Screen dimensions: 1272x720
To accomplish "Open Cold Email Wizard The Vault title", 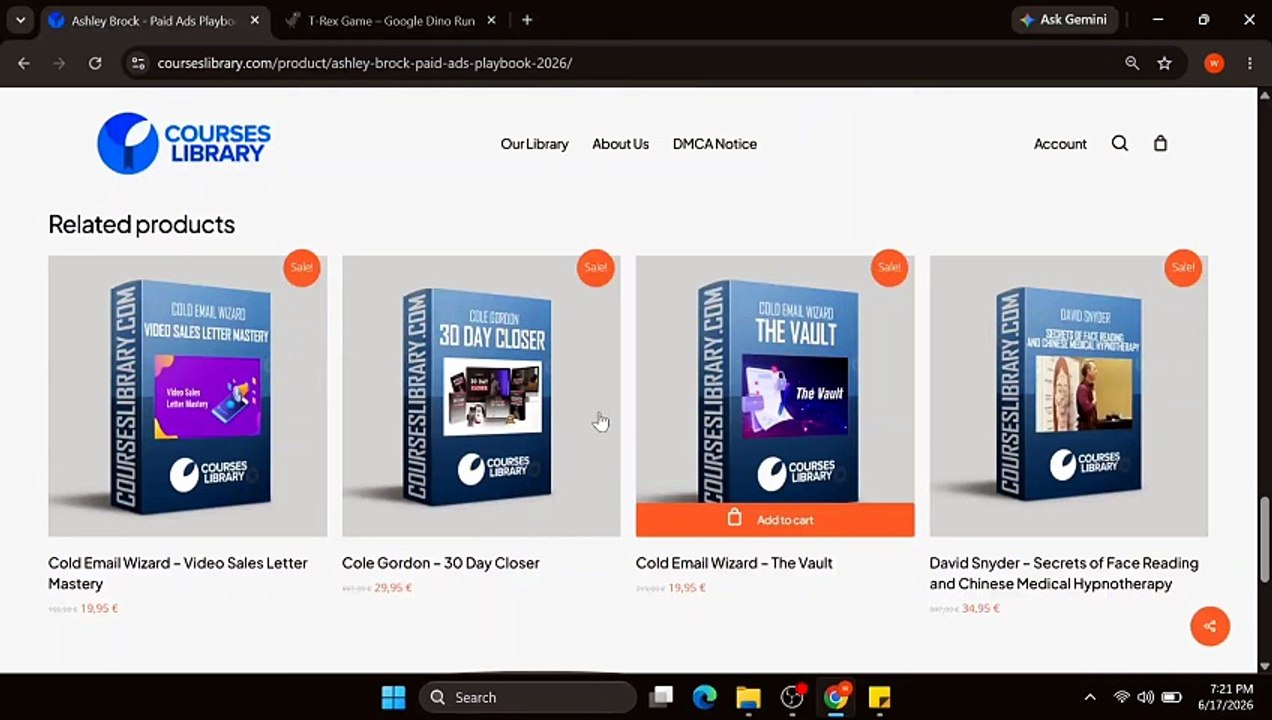I will pyautogui.click(x=734, y=563).
